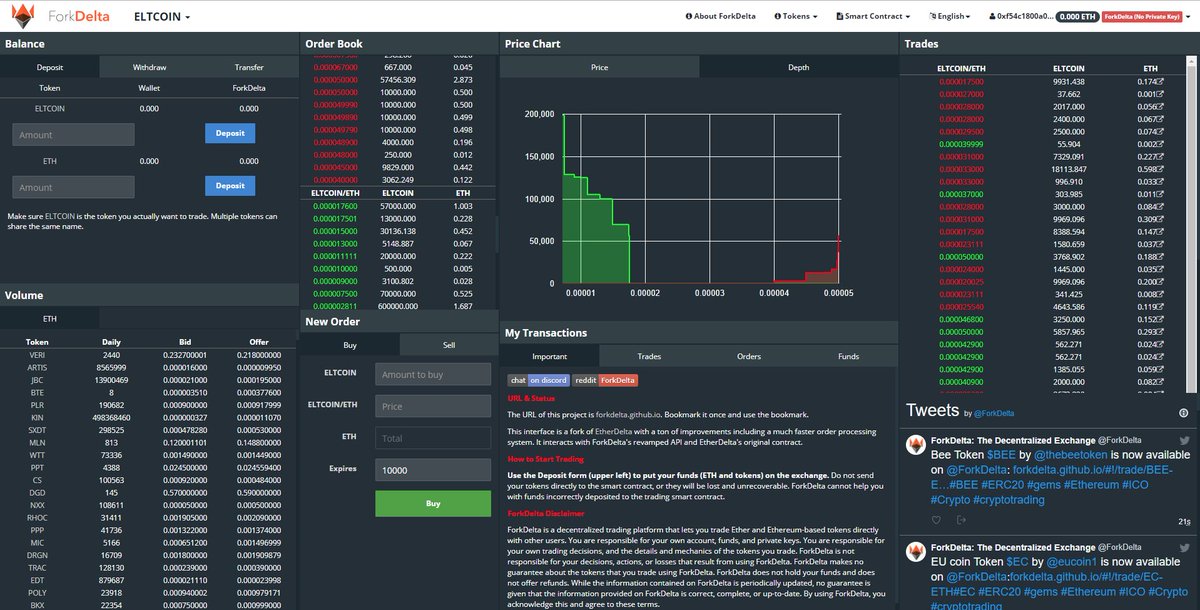Select the Important tab in My Transactions
Viewport: 1200px width, 610px height.
pos(549,356)
